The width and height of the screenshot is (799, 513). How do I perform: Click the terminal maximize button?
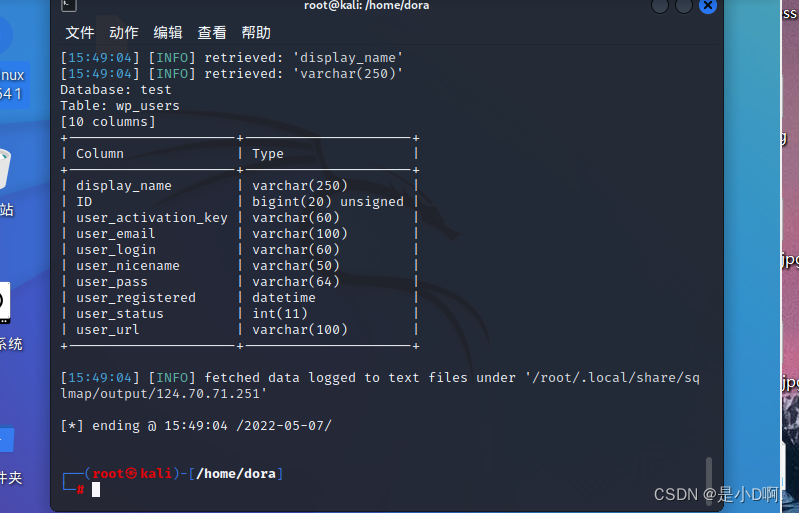(684, 6)
